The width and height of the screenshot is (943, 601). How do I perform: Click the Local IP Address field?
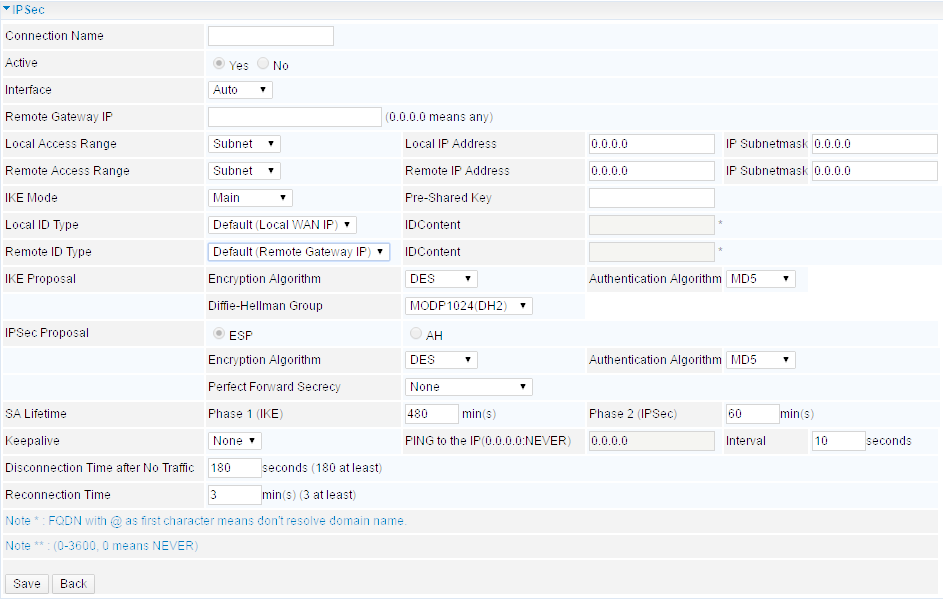[x=652, y=144]
